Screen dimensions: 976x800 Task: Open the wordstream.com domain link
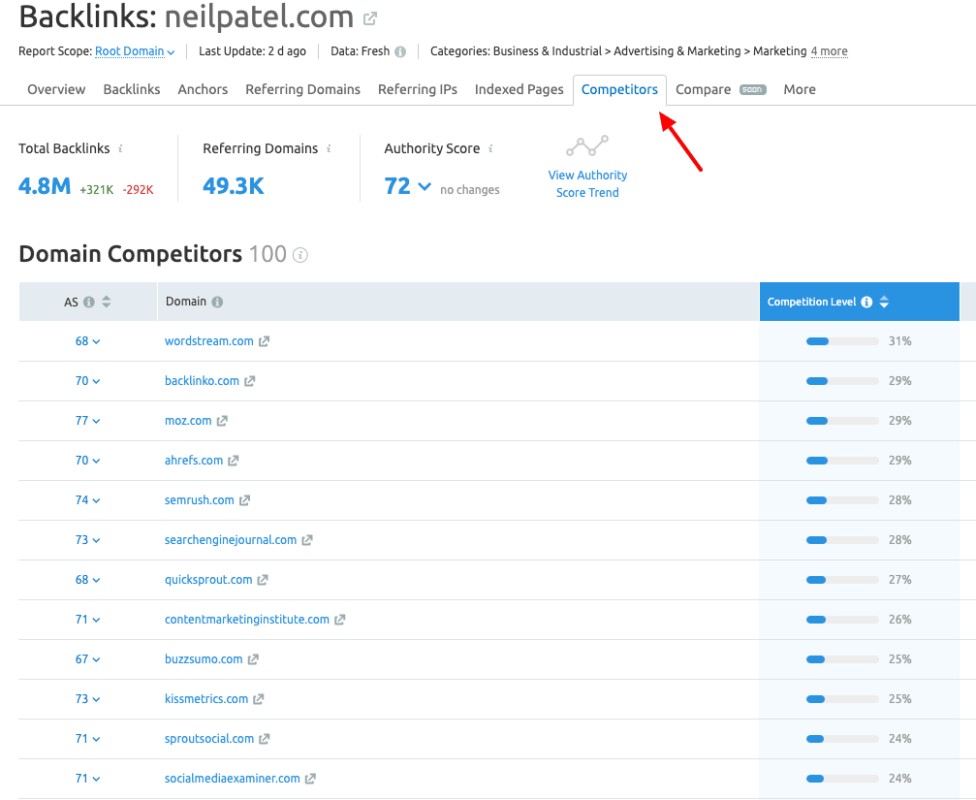[209, 341]
